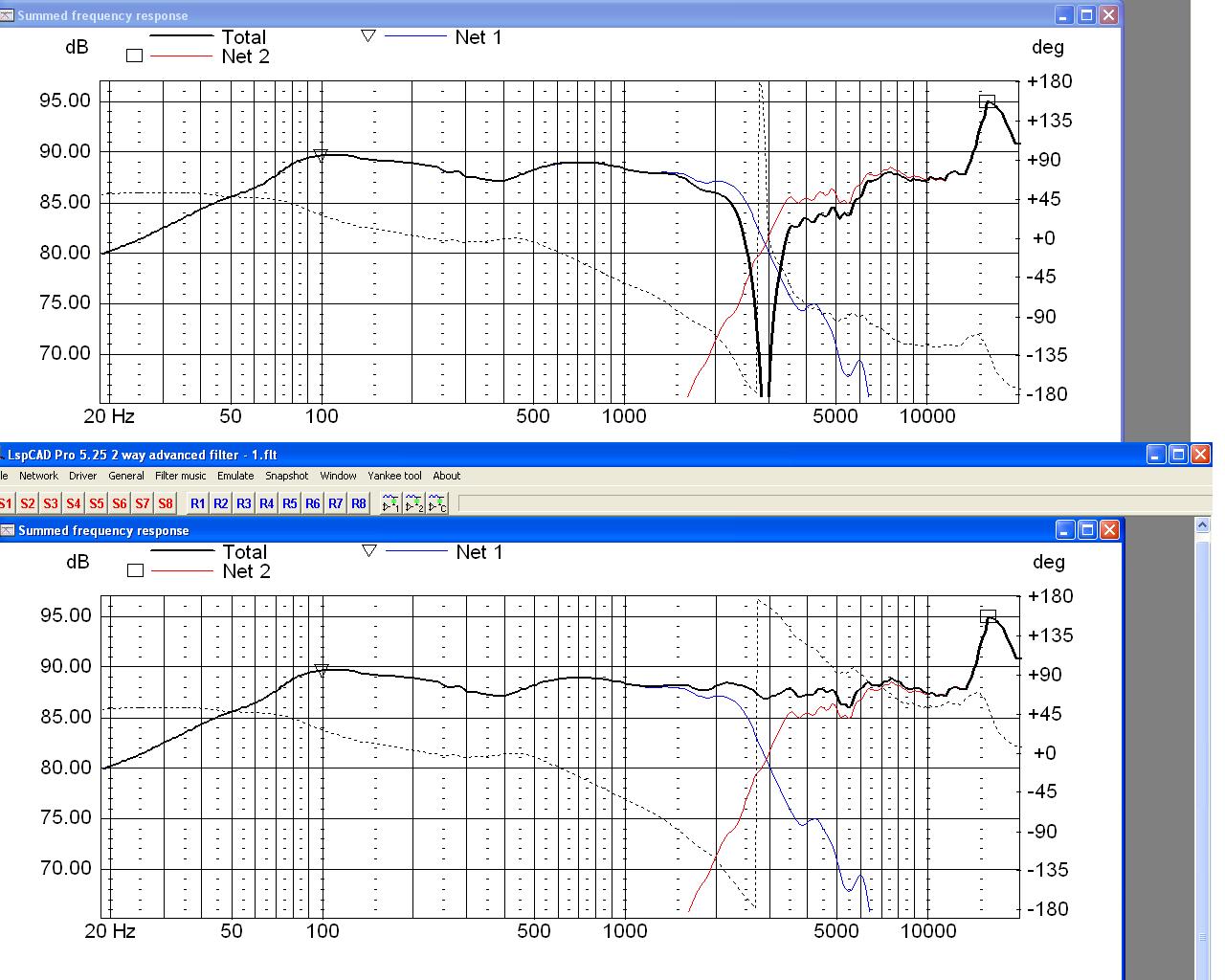The height and width of the screenshot is (980, 1225).
Task: Click the R5 snapshot recall button
Action: [290, 503]
